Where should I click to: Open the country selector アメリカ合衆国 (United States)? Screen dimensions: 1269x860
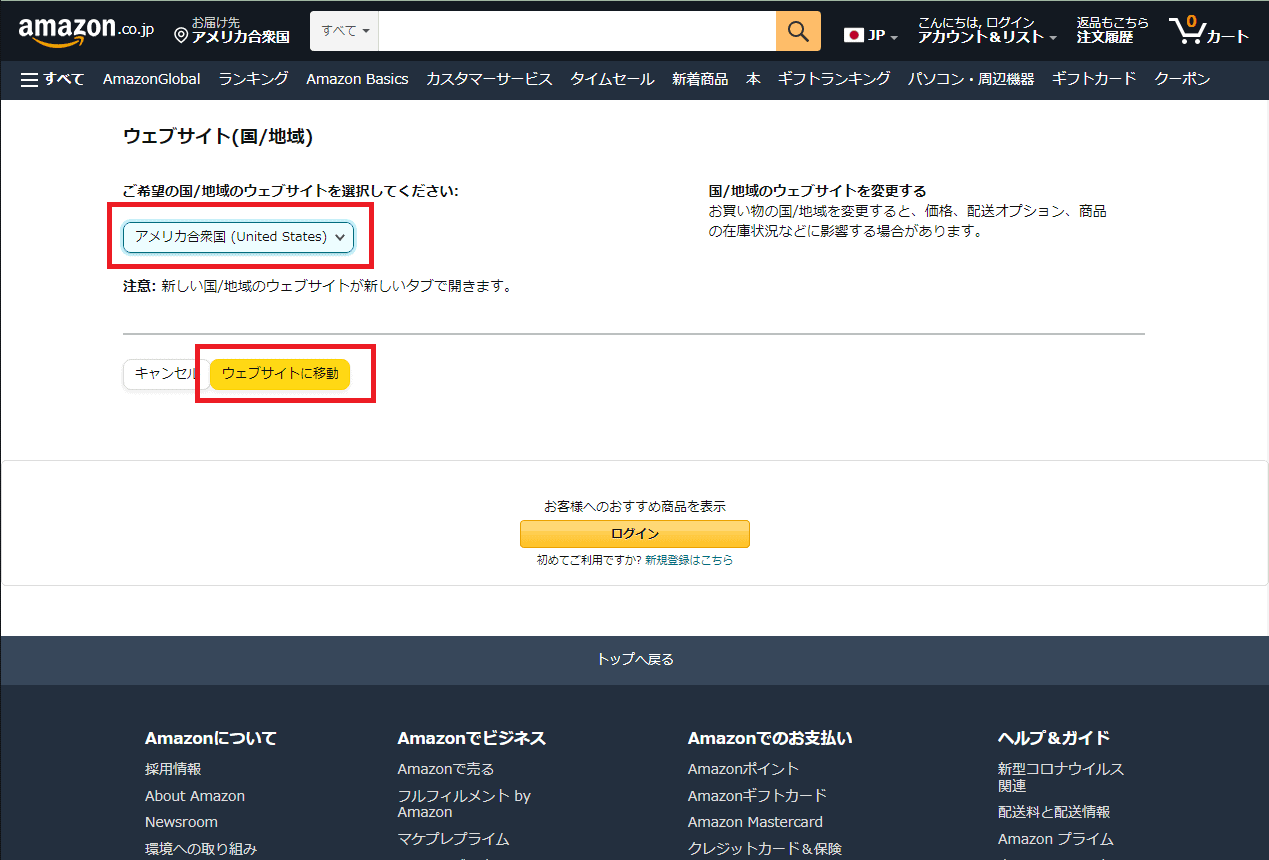tap(239, 237)
